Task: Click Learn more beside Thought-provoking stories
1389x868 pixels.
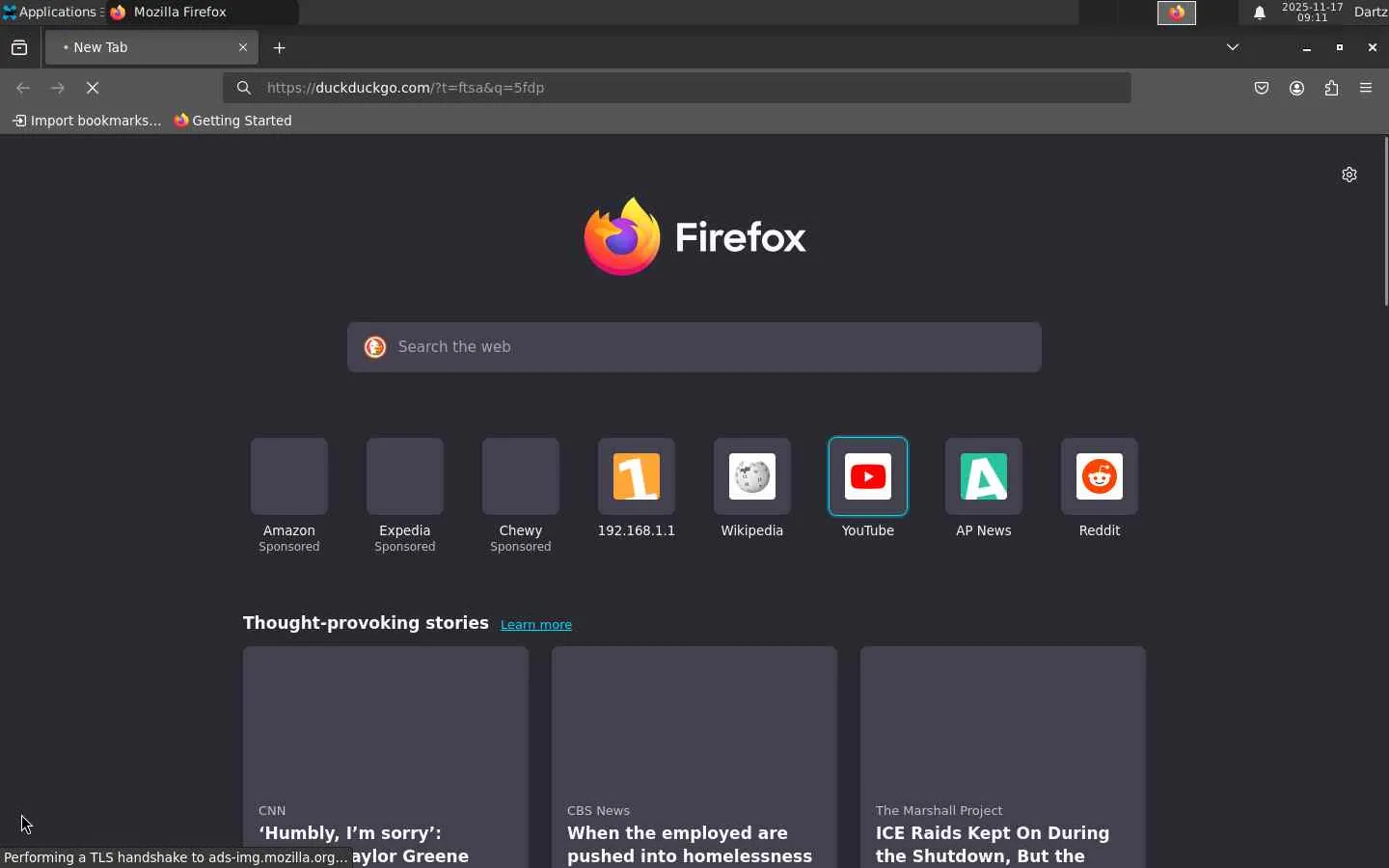Action: tap(536, 625)
